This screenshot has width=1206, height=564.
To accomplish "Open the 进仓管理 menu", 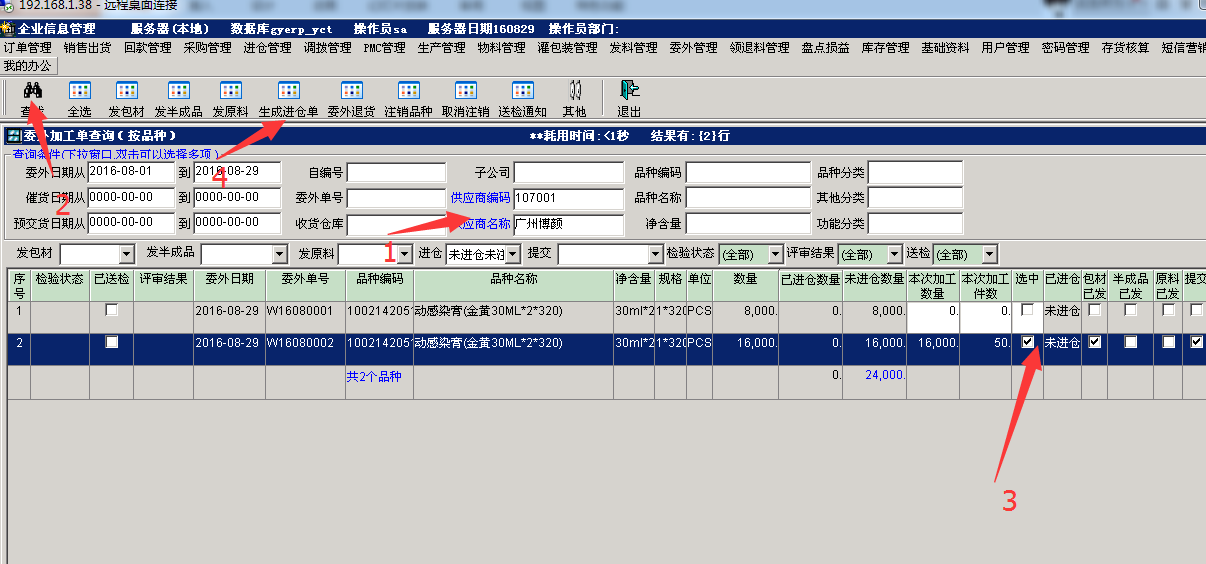I will pos(267,48).
